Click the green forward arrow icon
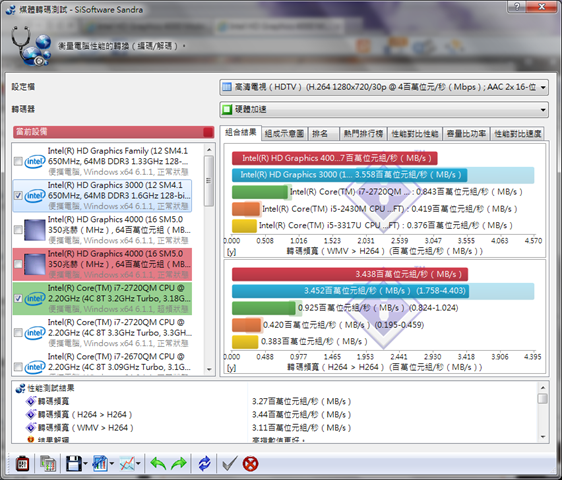Viewport: 562px width, 480px height. tap(179, 464)
